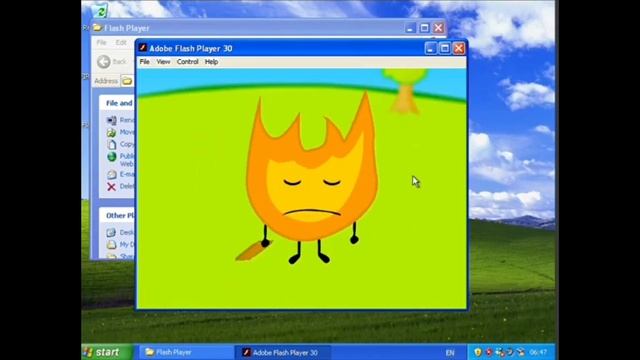The image size is (640, 360).
Task: Open the Control menu in Adobe Flash Player
Action: 187,62
